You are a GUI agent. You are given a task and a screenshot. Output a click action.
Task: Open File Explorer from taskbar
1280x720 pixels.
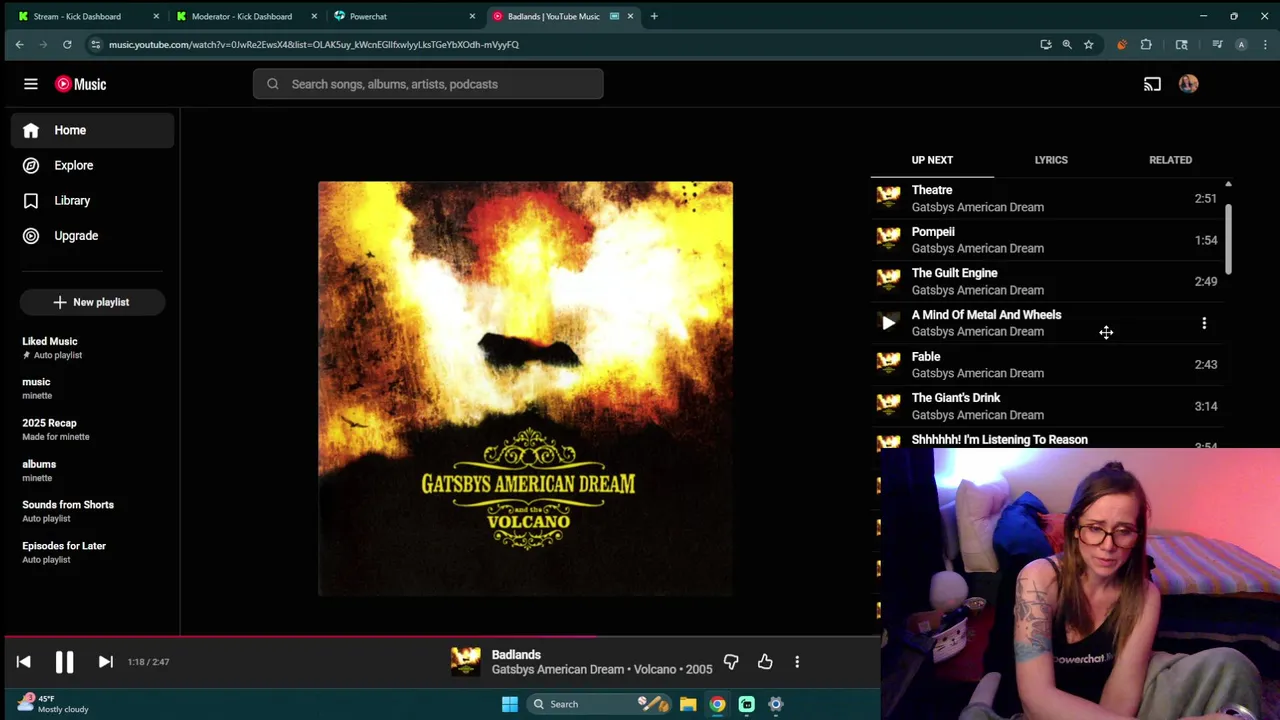(x=688, y=704)
